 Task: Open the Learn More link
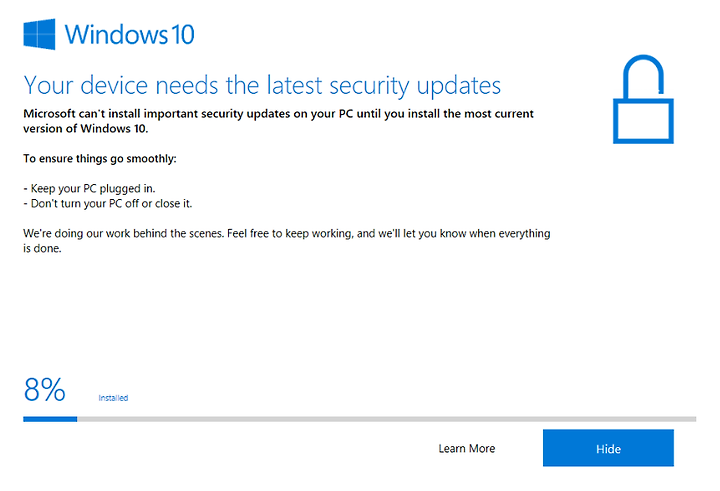click(467, 448)
